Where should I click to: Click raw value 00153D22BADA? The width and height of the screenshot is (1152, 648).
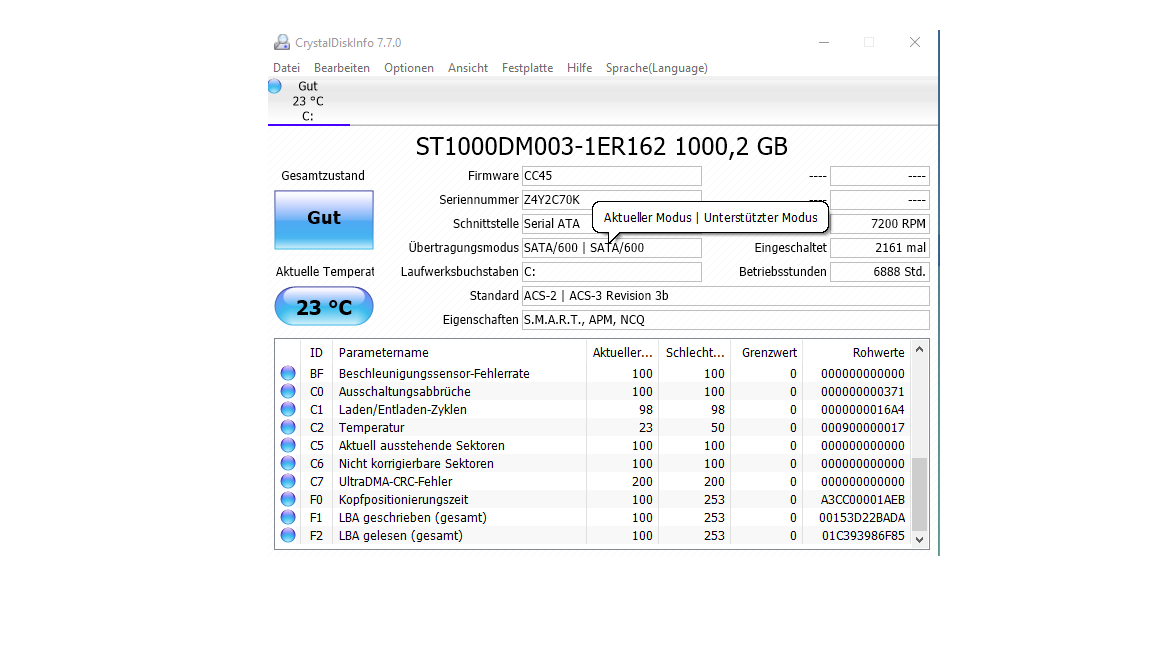coord(862,517)
